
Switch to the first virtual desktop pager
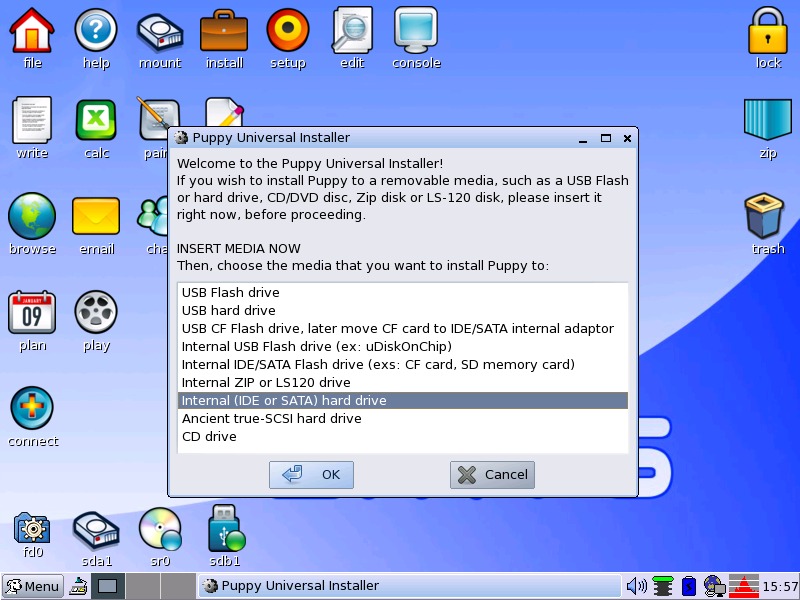108,586
